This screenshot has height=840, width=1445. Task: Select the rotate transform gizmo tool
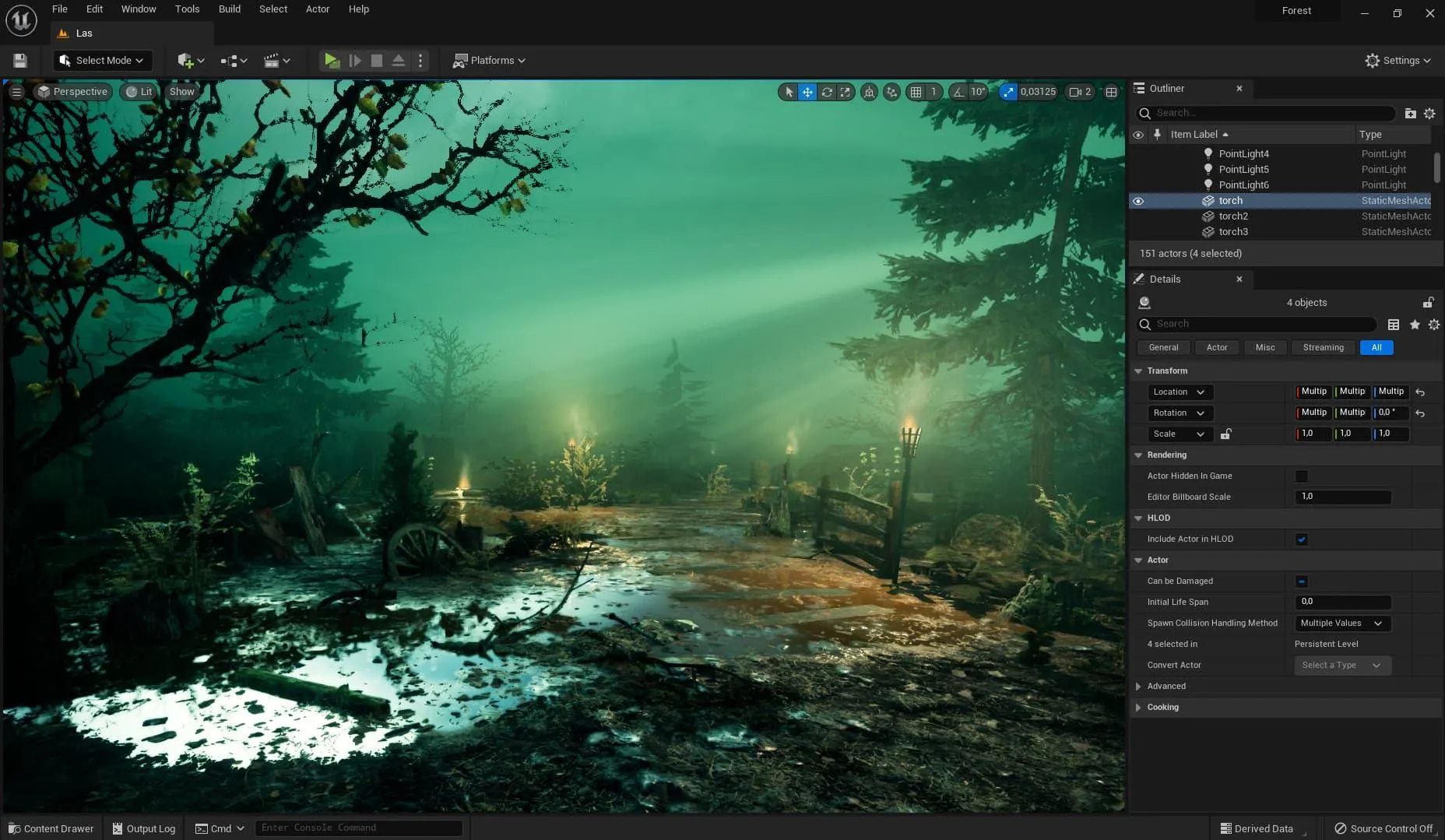point(827,92)
